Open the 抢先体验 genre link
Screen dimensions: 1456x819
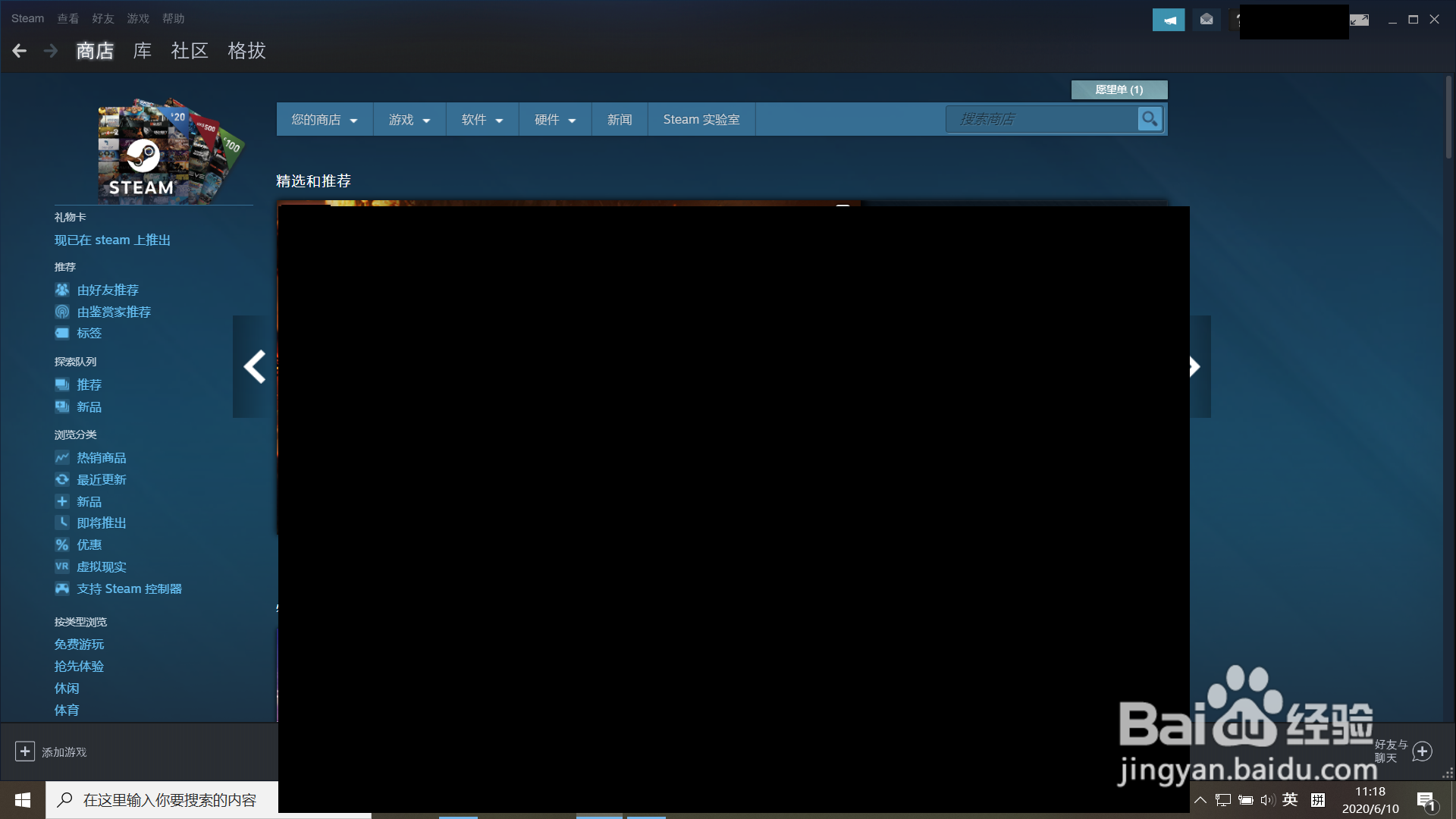(x=79, y=666)
